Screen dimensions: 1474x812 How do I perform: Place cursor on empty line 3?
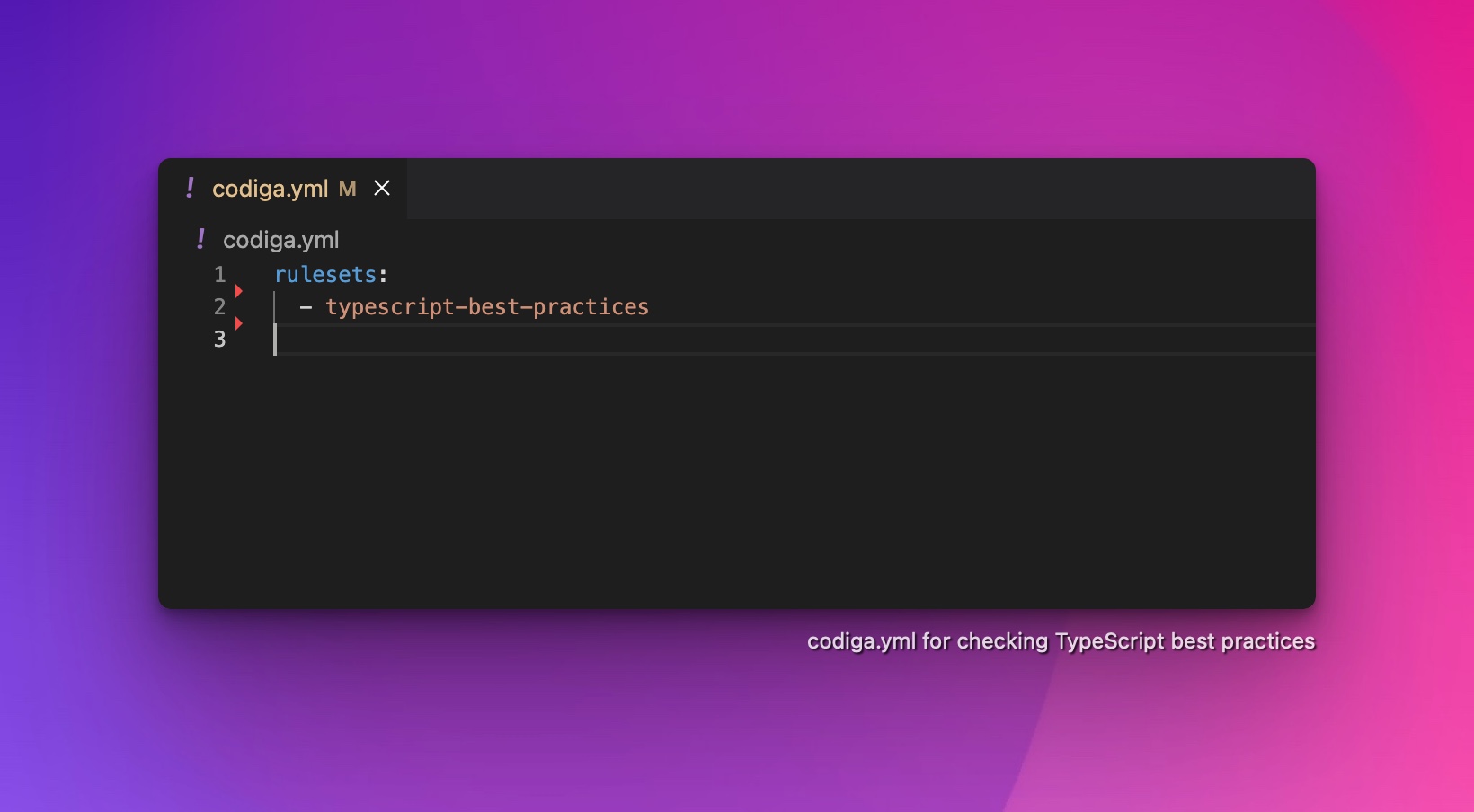pyautogui.click(x=795, y=340)
